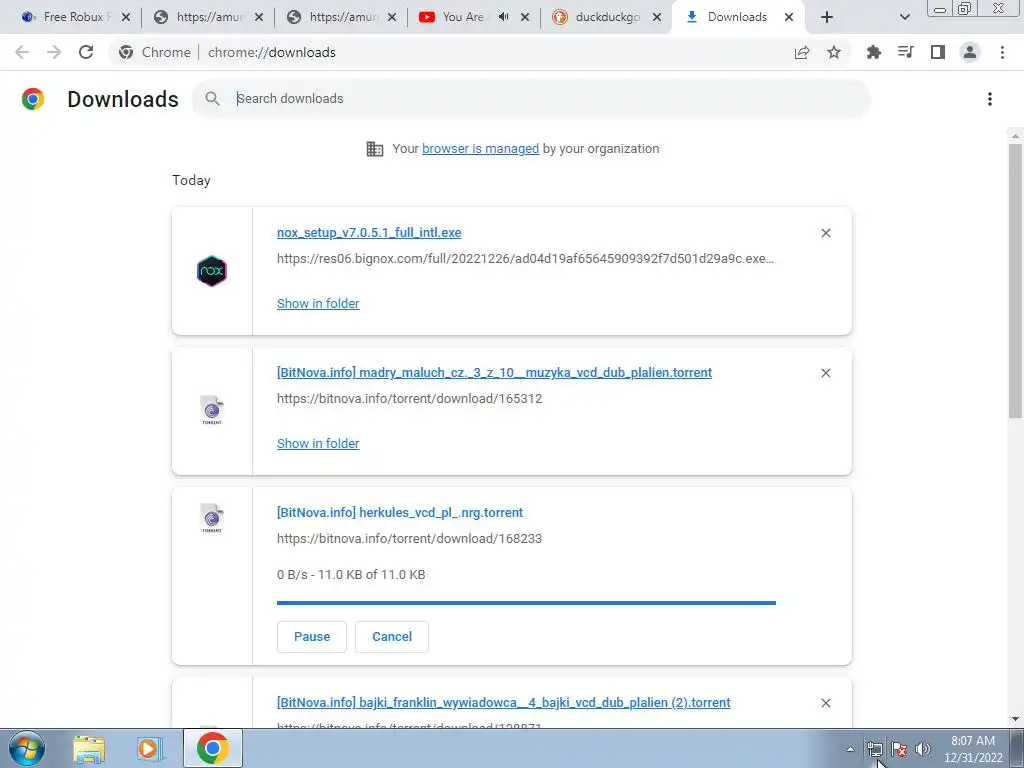Remove nox_setup download from list

click(x=826, y=233)
